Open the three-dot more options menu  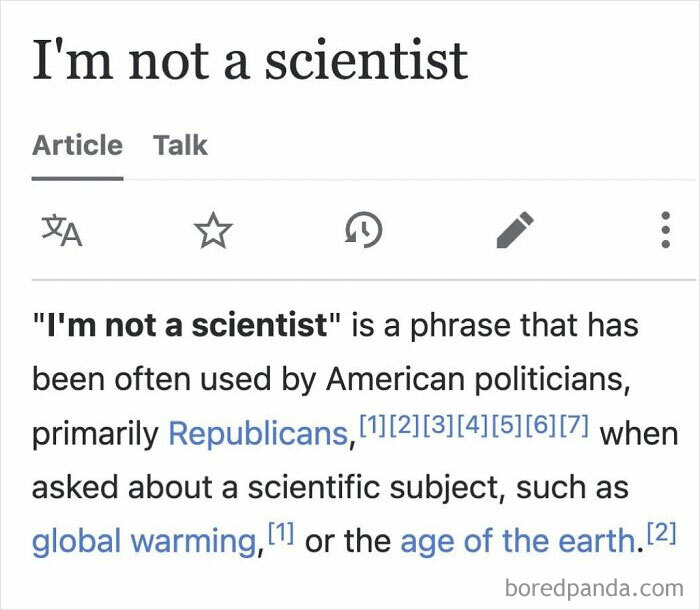pos(665,232)
